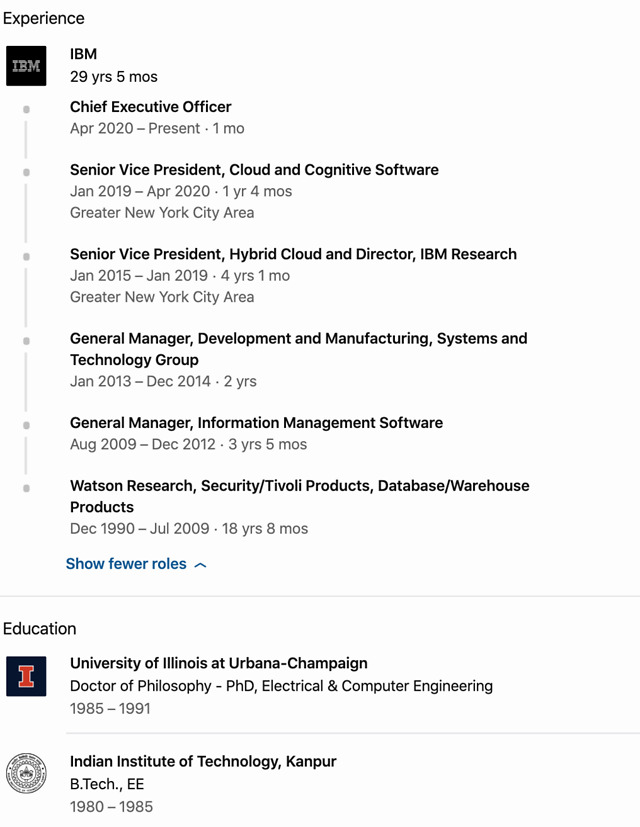This screenshot has height=827, width=640.
Task: Click General Manager, Development and Manufacturing role
Action: [x=298, y=339]
